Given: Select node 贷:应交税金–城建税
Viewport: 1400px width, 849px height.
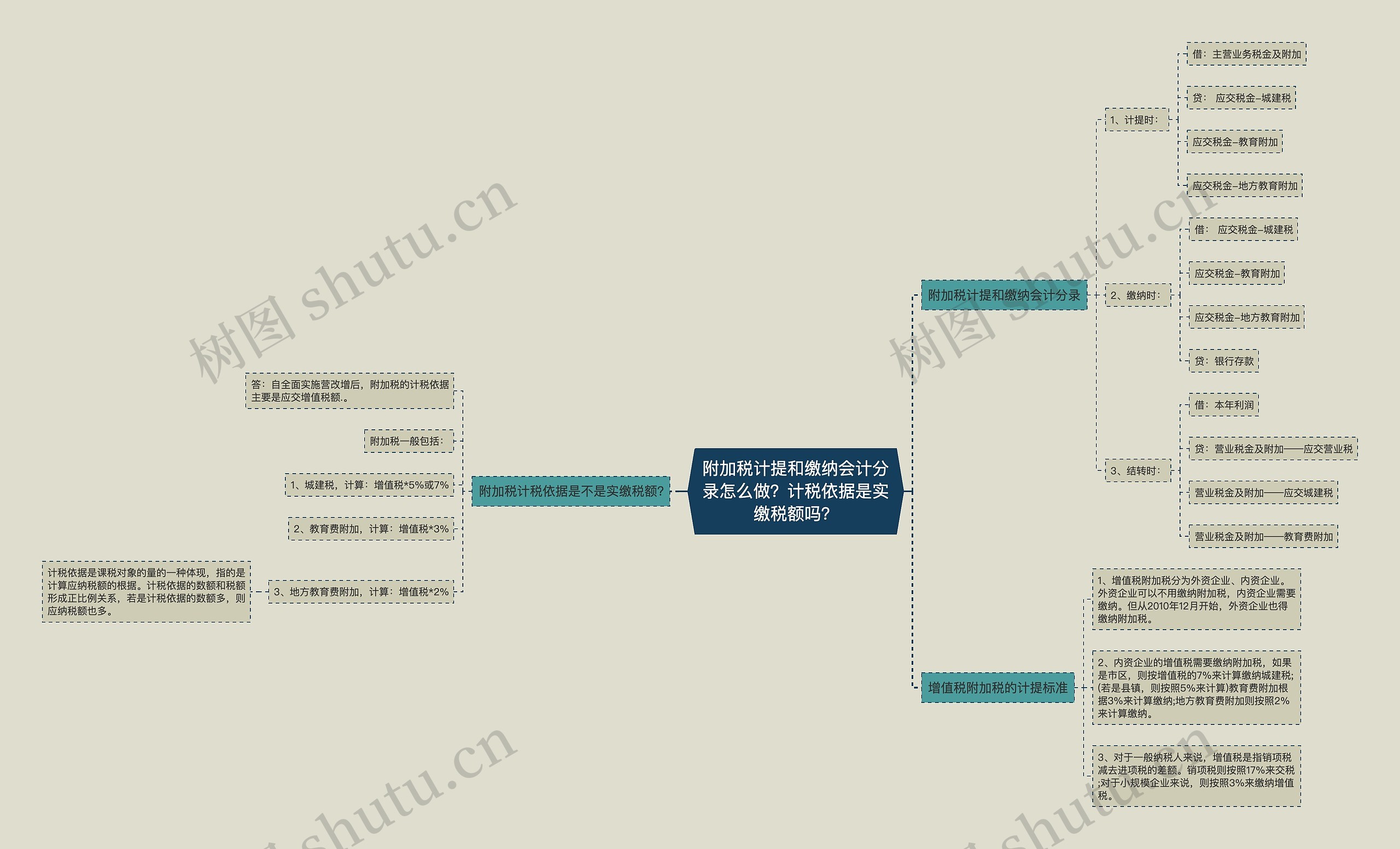Looking at the screenshot, I should pyautogui.click(x=1241, y=98).
